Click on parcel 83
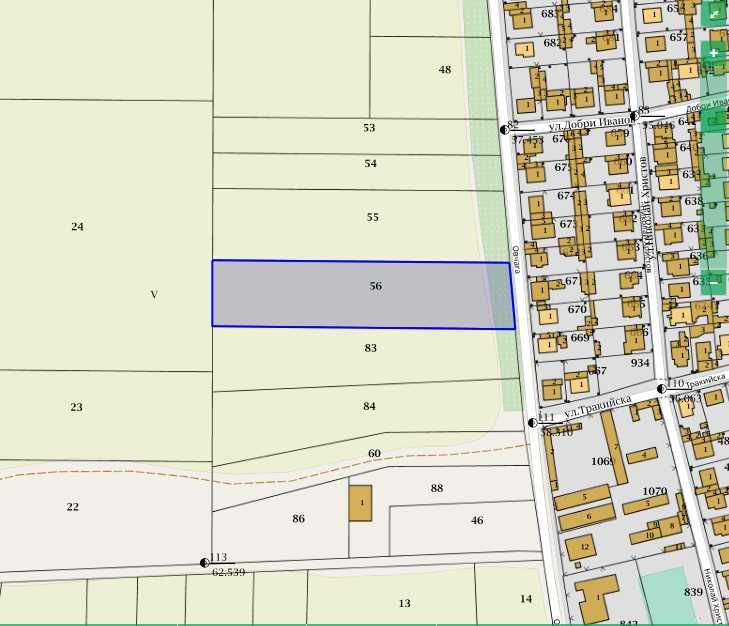This screenshot has width=729, height=626. click(x=363, y=358)
